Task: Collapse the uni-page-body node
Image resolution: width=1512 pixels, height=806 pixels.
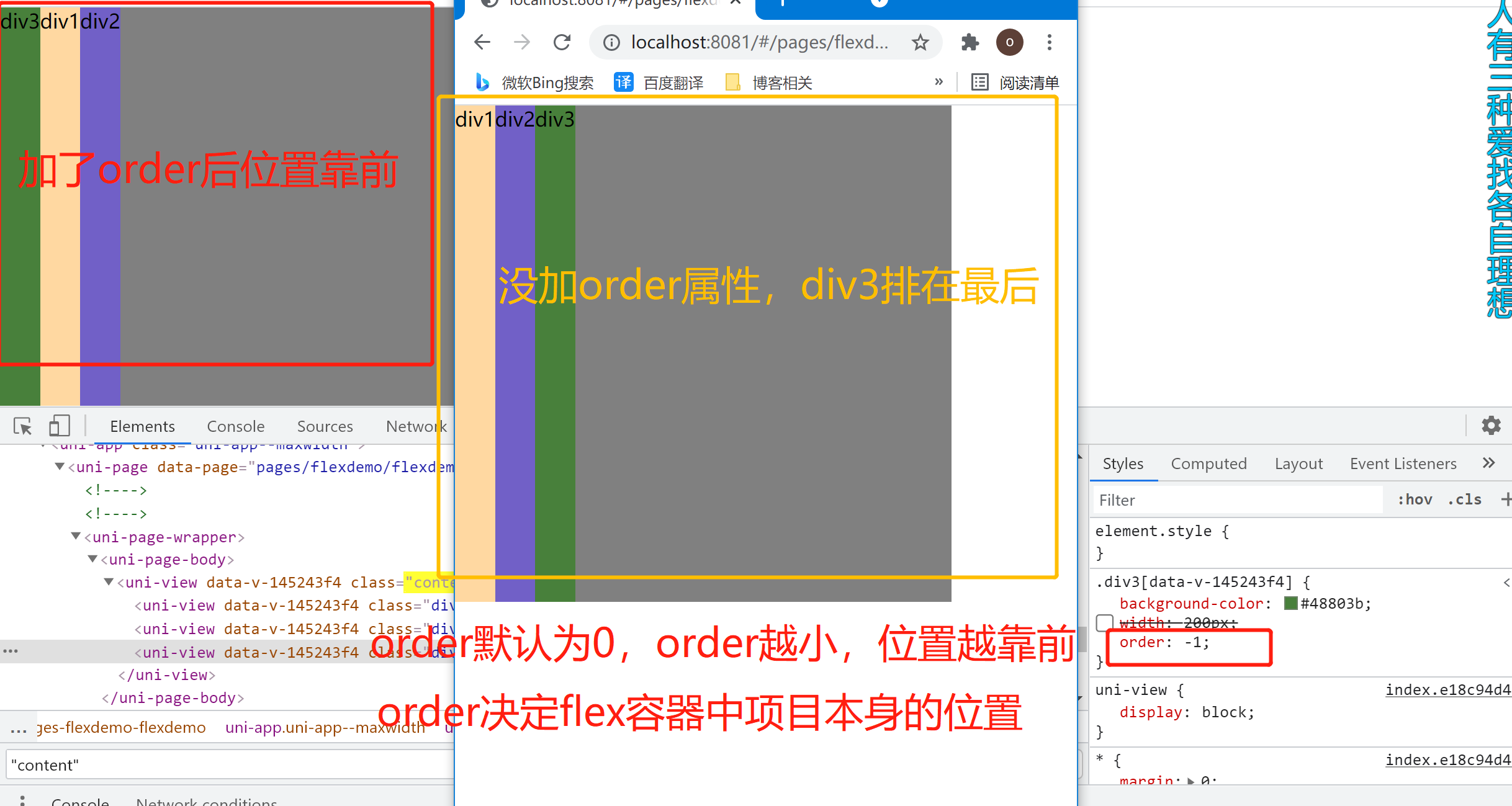Action: point(92,559)
